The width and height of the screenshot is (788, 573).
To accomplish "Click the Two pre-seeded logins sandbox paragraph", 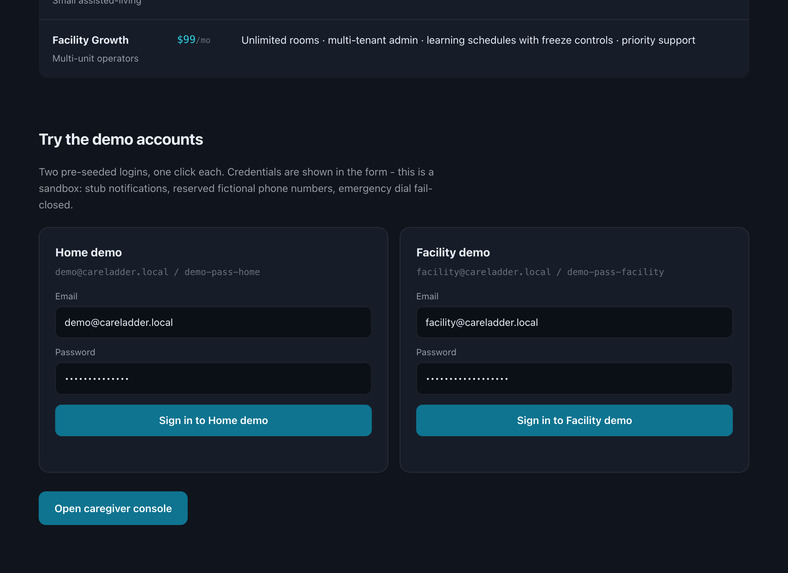I will click(236, 188).
